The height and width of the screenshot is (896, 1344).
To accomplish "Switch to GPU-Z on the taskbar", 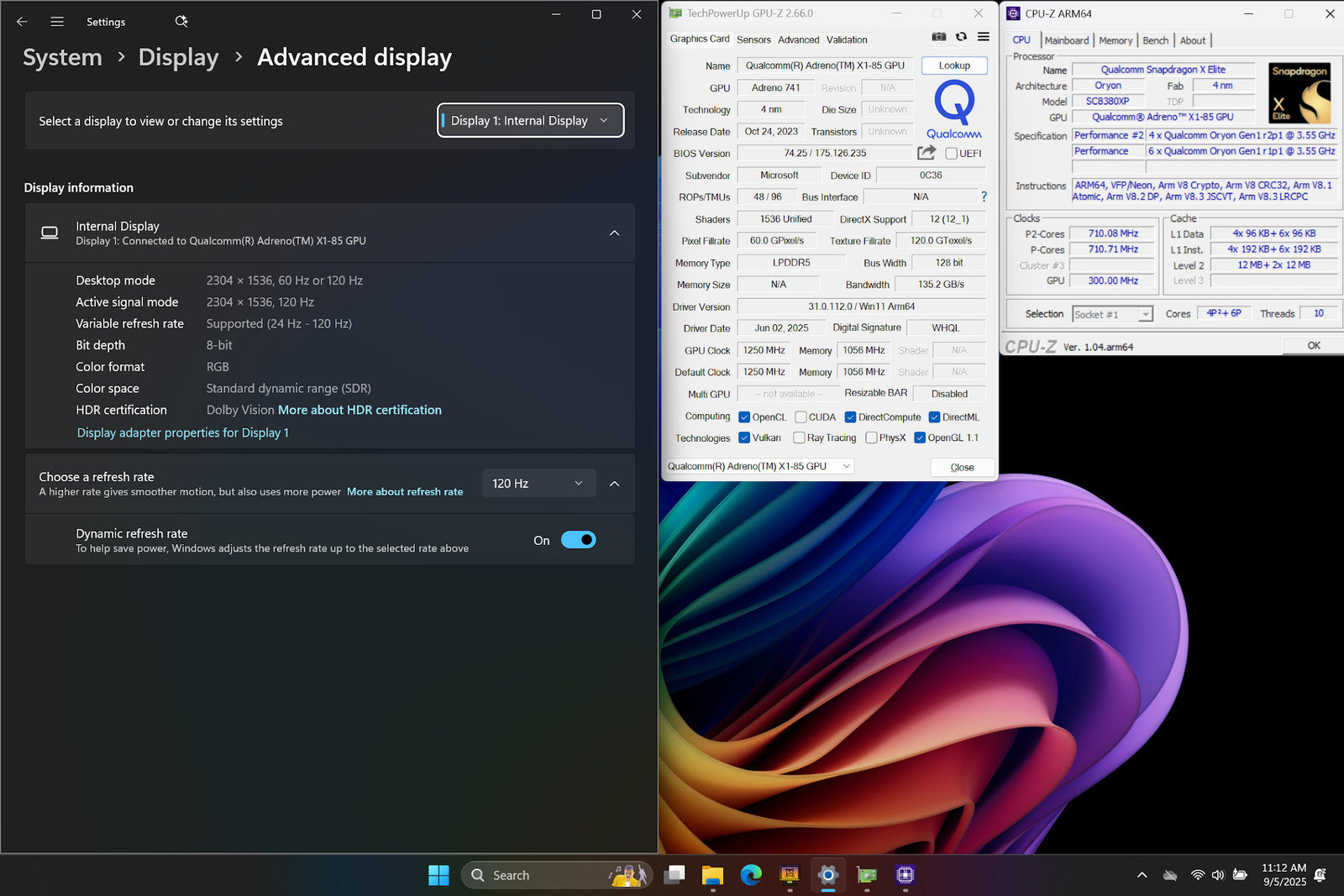I will [867, 875].
